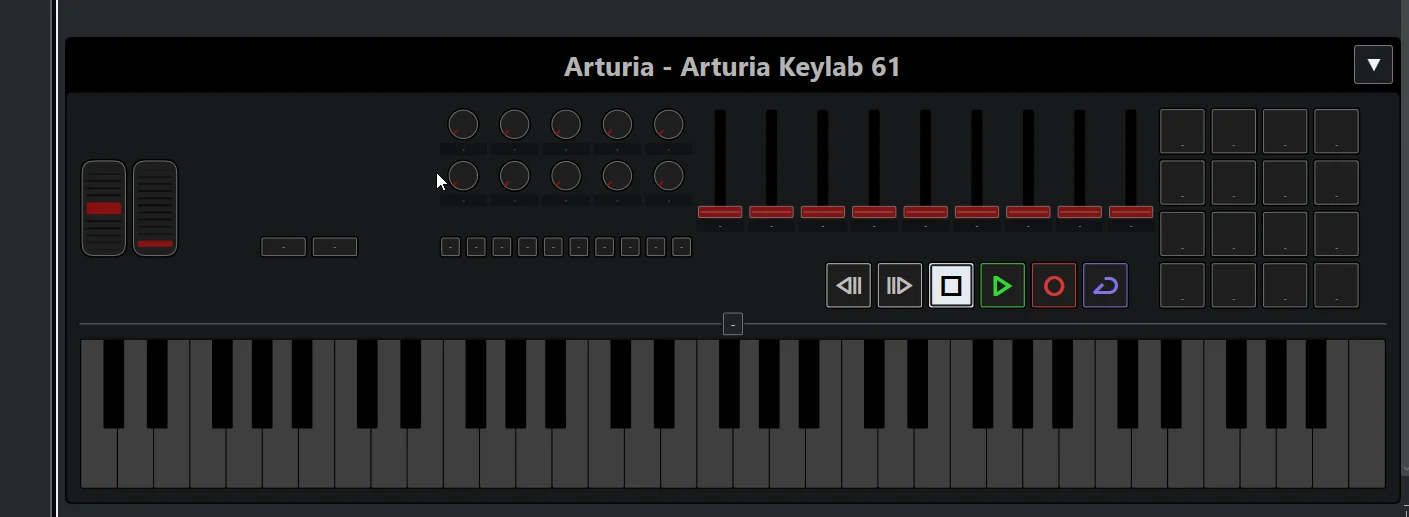Viewport: 1409px width, 517px height.
Task: Click the first fader's red handle
Action: tap(720, 212)
